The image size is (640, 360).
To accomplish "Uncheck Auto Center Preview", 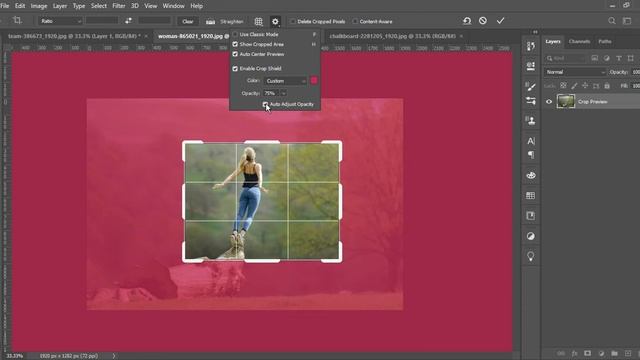I will pyautogui.click(x=235, y=54).
